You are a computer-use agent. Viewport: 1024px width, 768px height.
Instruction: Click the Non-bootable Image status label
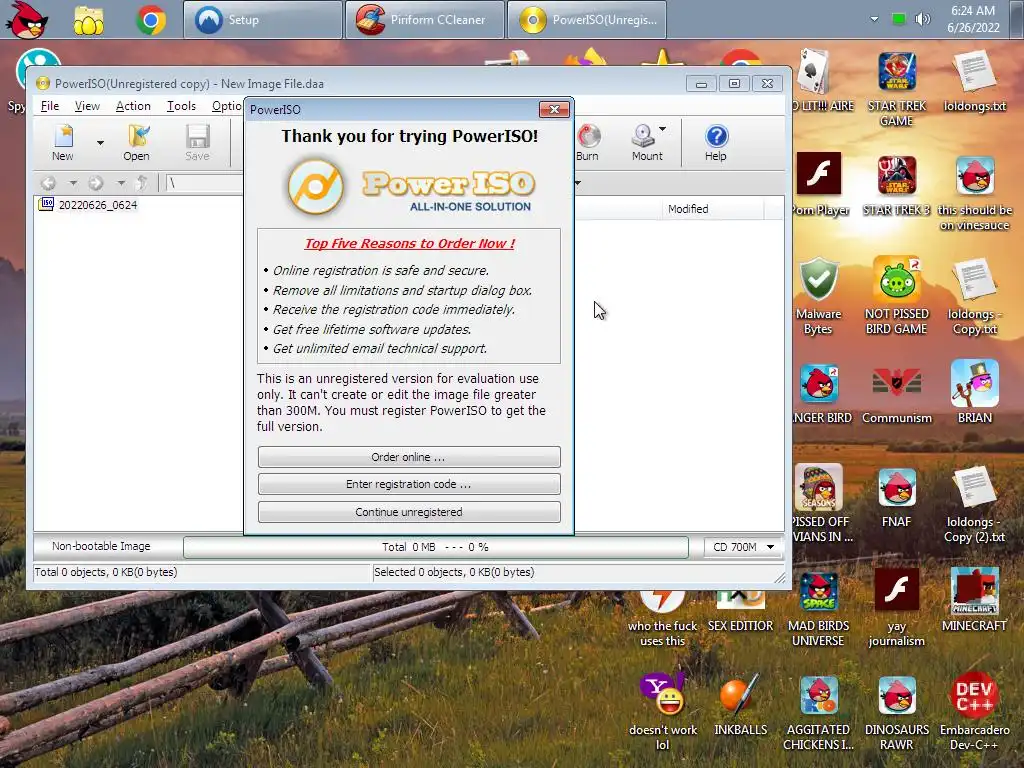pyautogui.click(x=101, y=547)
